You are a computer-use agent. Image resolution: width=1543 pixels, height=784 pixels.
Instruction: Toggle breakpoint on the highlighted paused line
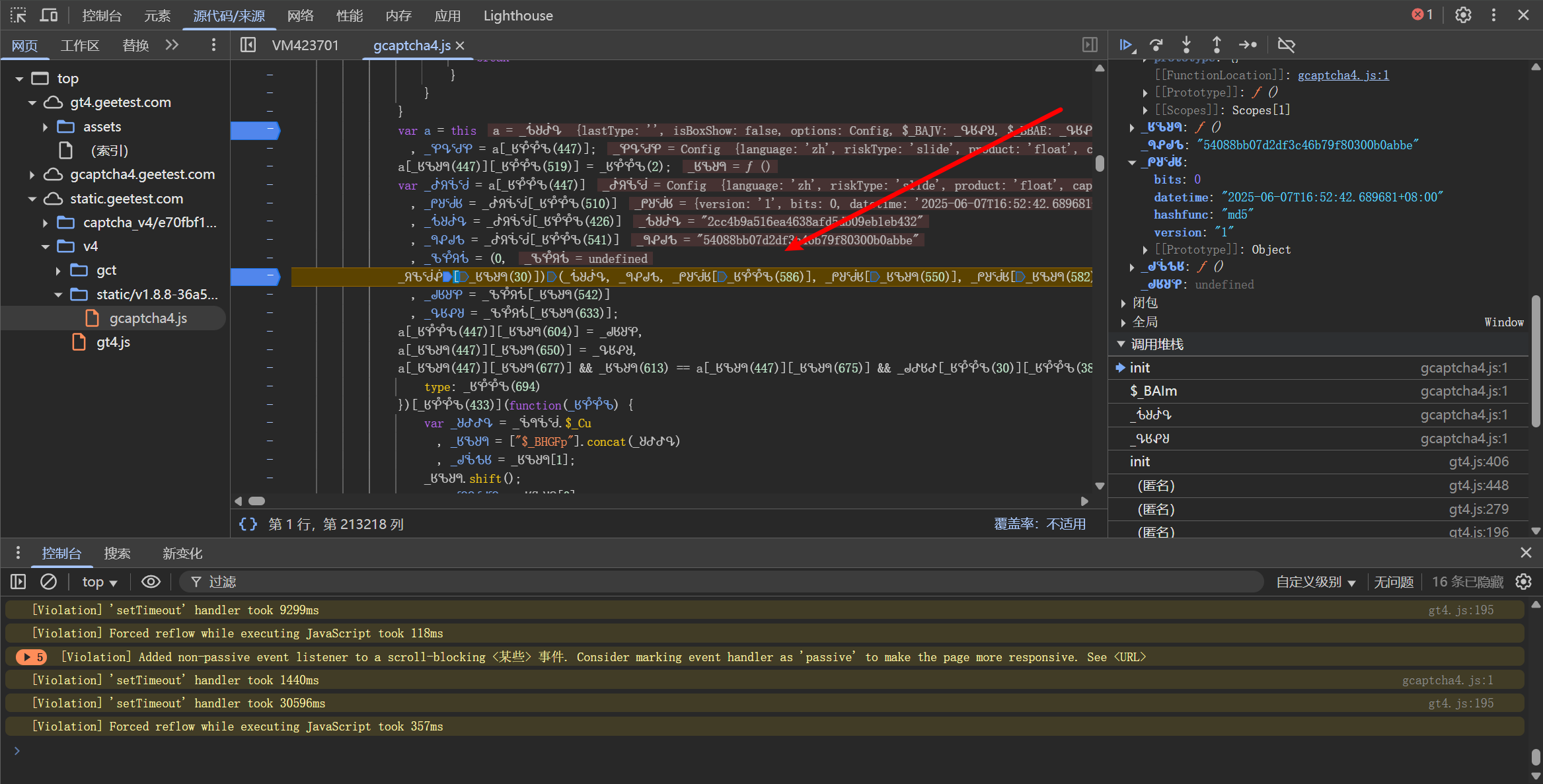click(x=255, y=277)
